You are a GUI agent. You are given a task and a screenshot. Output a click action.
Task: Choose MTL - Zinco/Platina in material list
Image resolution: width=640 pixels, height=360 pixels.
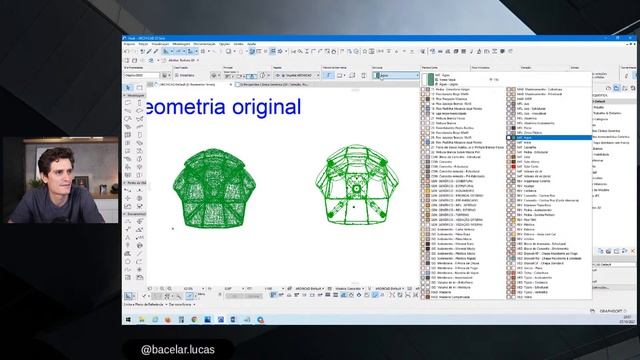tap(529, 133)
